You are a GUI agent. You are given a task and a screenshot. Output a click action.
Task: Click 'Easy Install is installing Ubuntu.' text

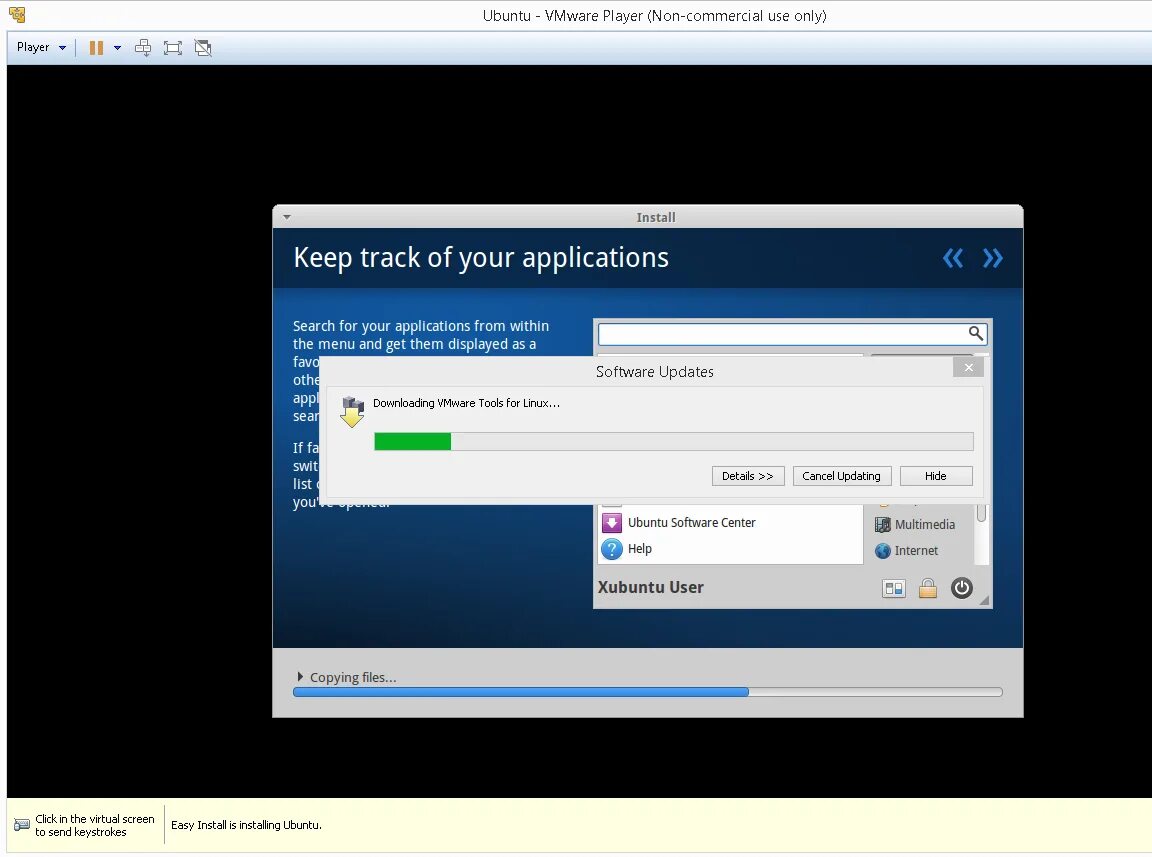pyautogui.click(x=246, y=825)
